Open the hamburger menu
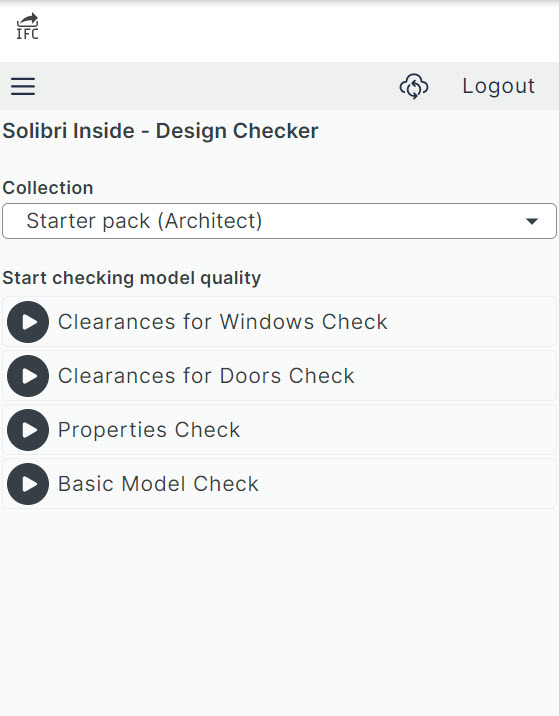The image size is (559, 716). click(x=23, y=86)
